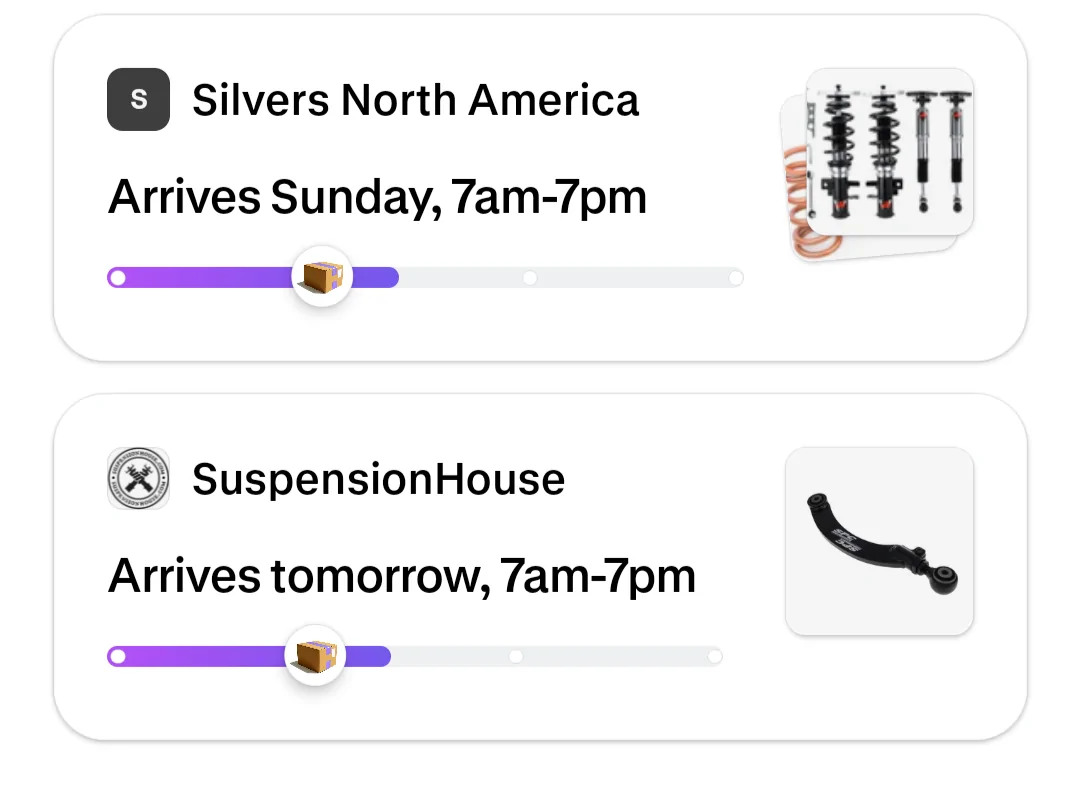Open the black control arm product image
1080x791 pixels.
click(879, 541)
